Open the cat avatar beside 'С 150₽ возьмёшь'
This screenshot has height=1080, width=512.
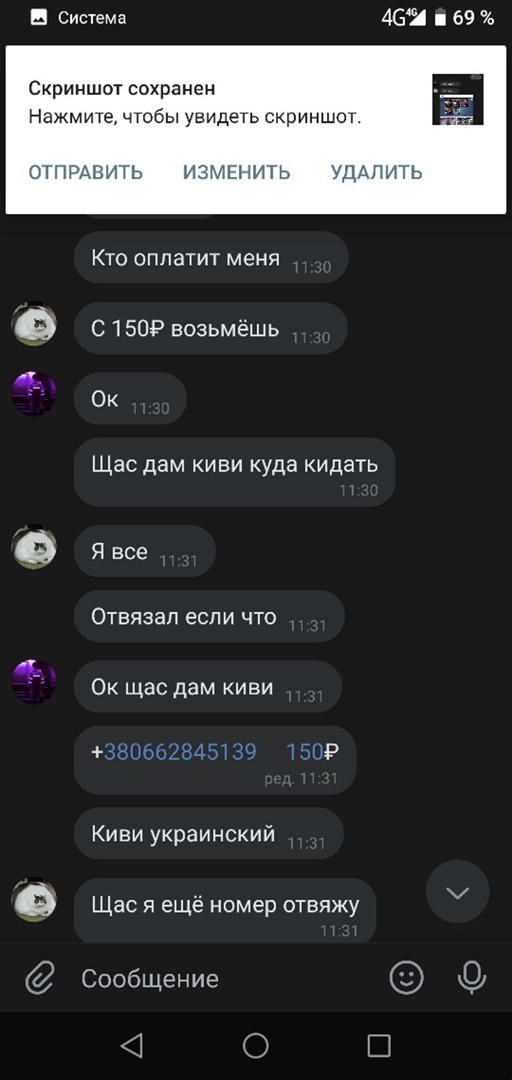coord(34,324)
